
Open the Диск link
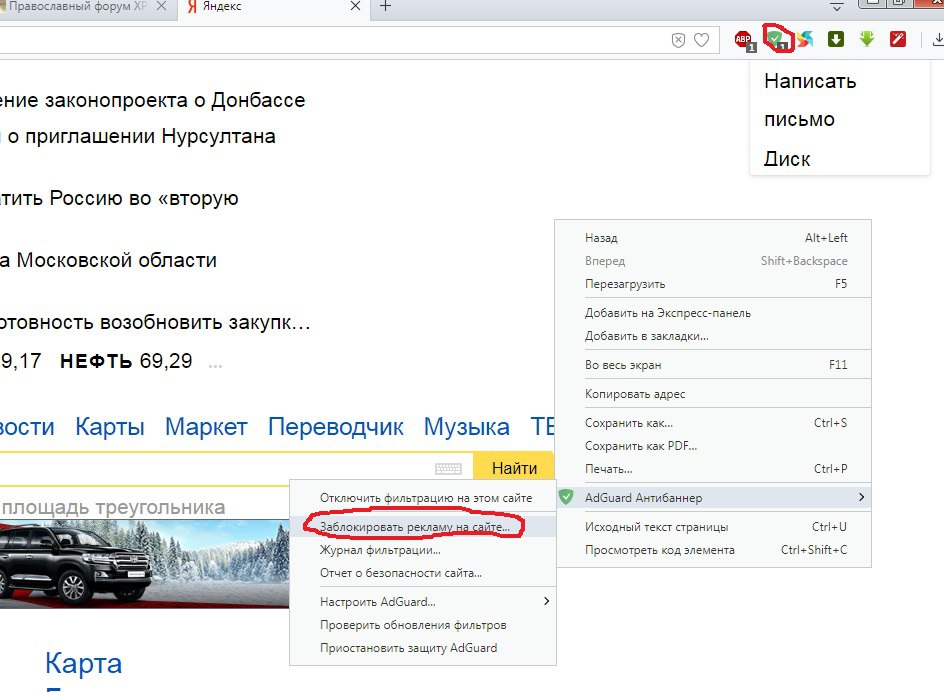[787, 159]
